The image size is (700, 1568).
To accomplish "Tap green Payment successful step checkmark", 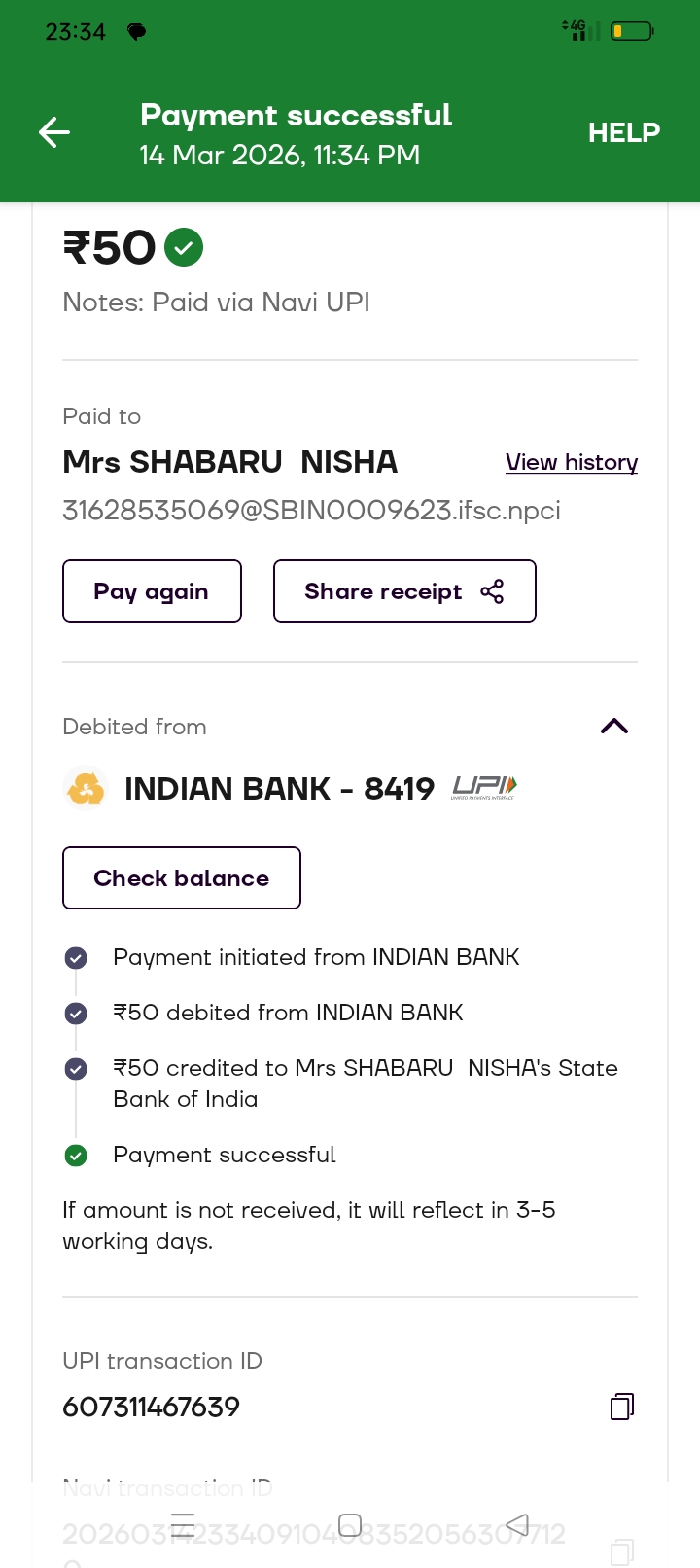I will point(76,1156).
